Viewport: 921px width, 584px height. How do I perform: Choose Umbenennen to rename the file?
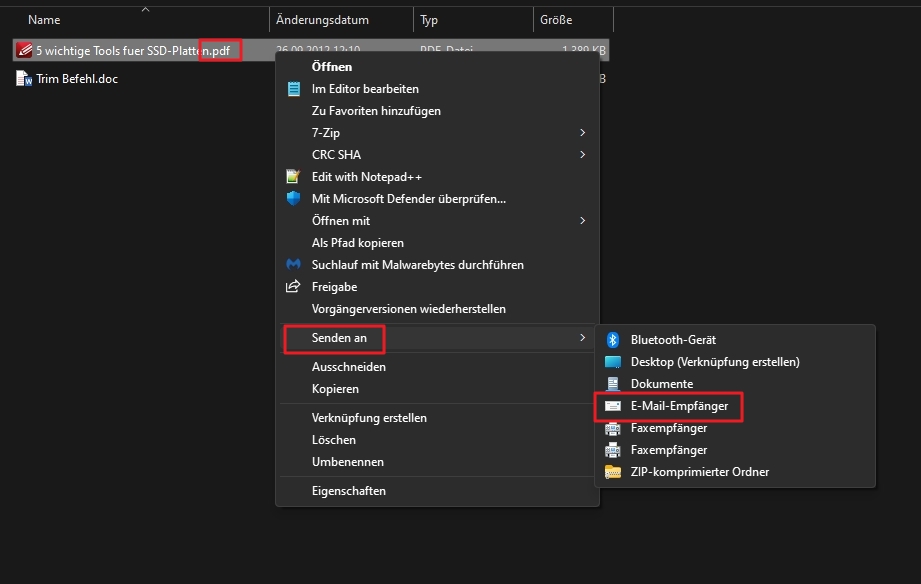[x=347, y=462]
